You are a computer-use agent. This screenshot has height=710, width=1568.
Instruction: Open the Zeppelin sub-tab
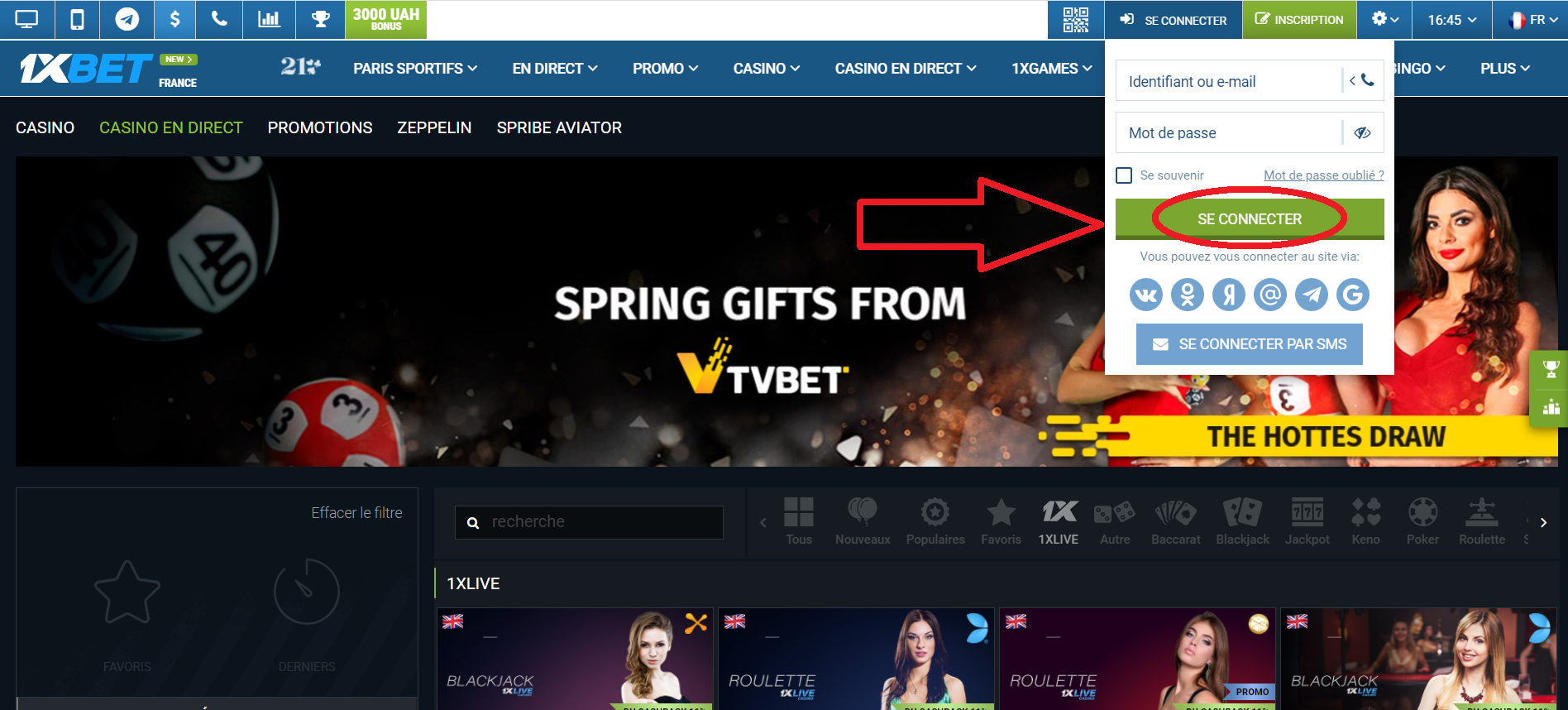point(434,127)
